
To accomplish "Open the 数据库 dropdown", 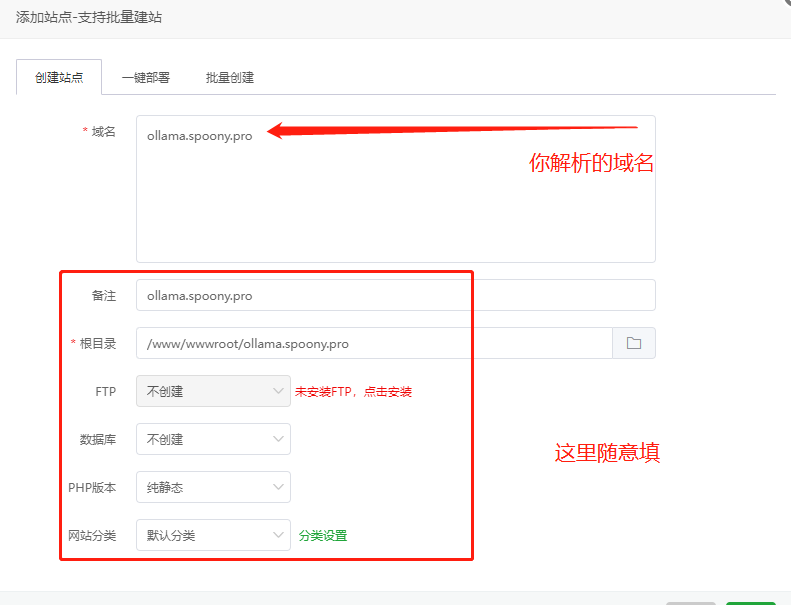I will coord(213,439).
